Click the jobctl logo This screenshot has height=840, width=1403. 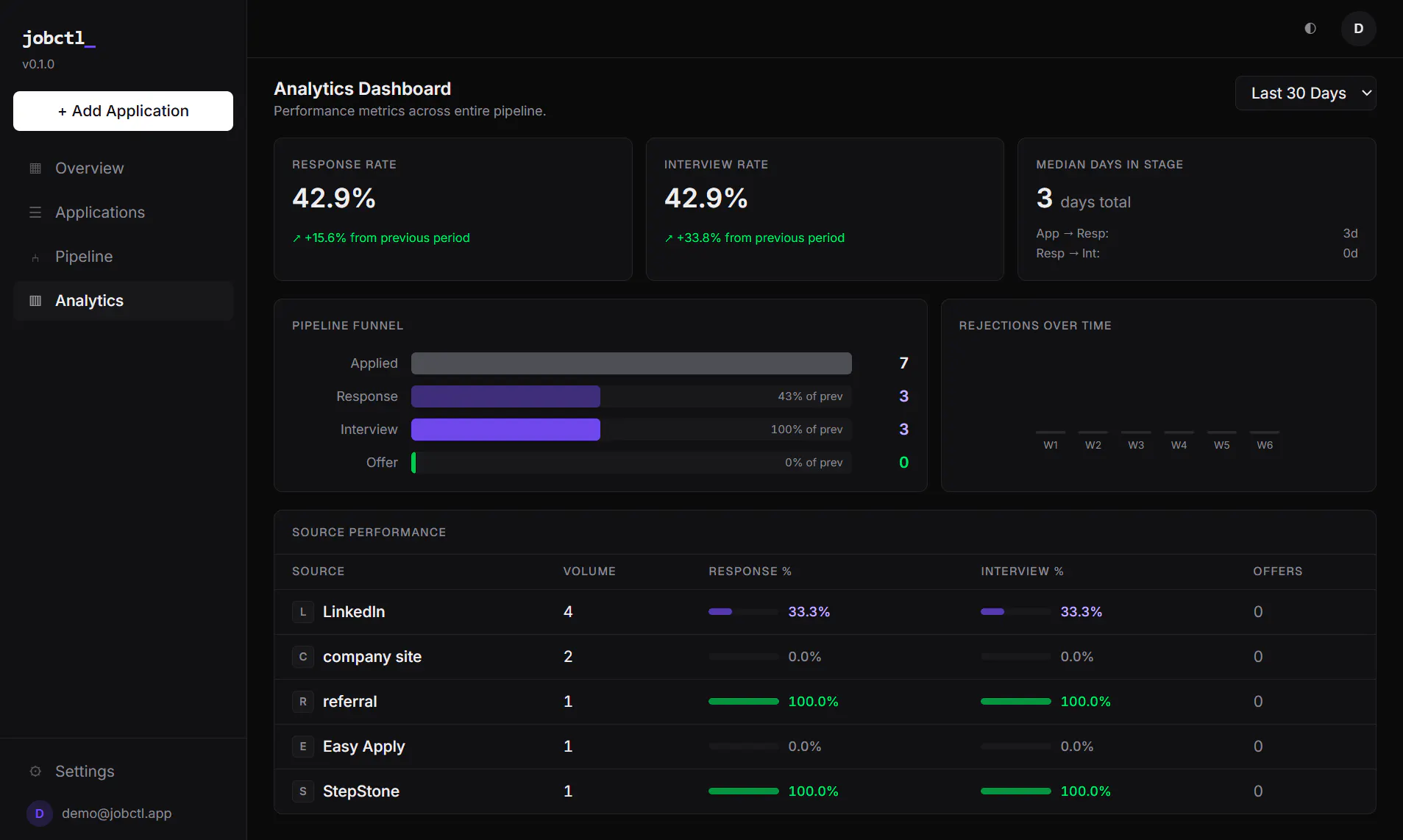(59, 38)
